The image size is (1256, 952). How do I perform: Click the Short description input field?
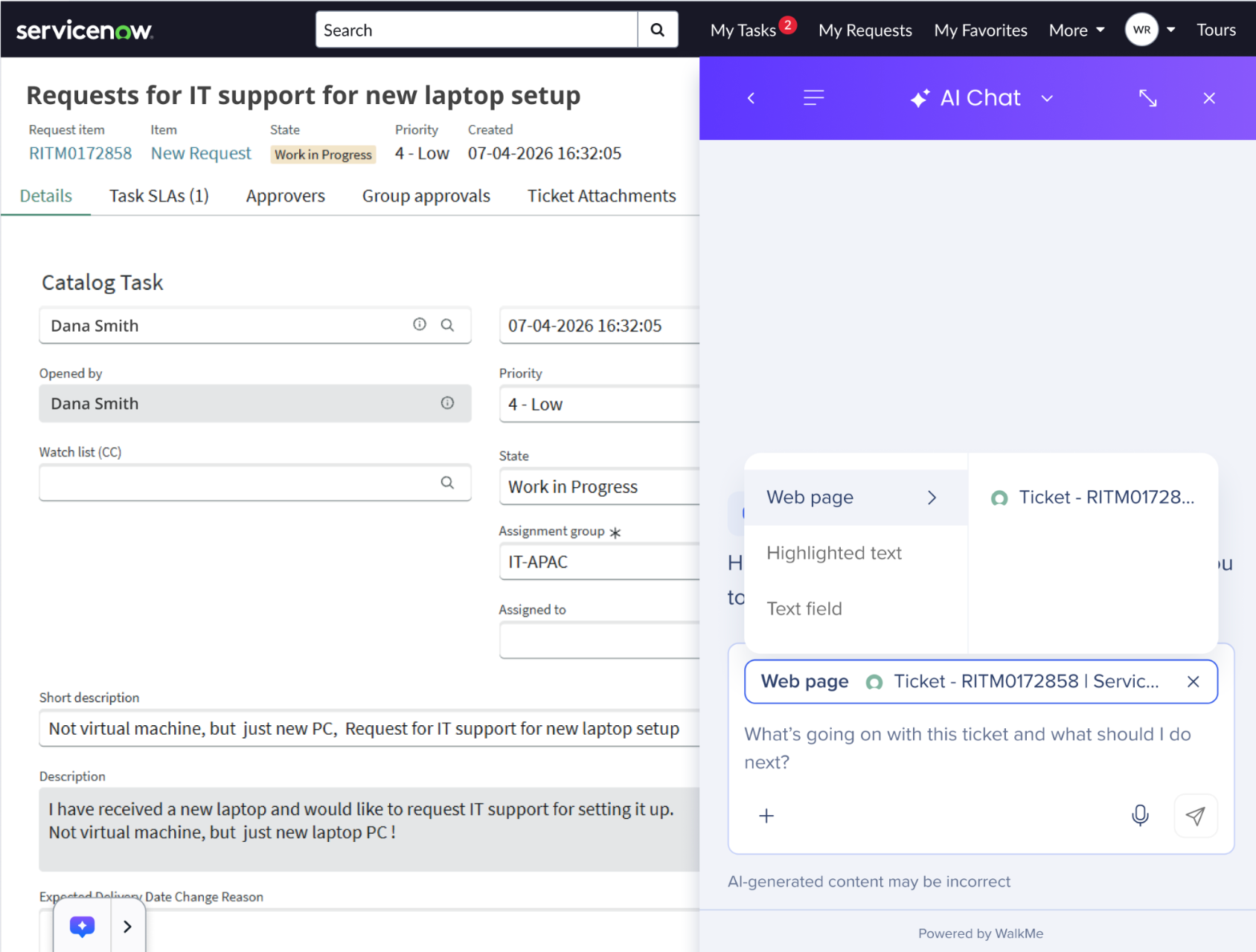point(369,728)
